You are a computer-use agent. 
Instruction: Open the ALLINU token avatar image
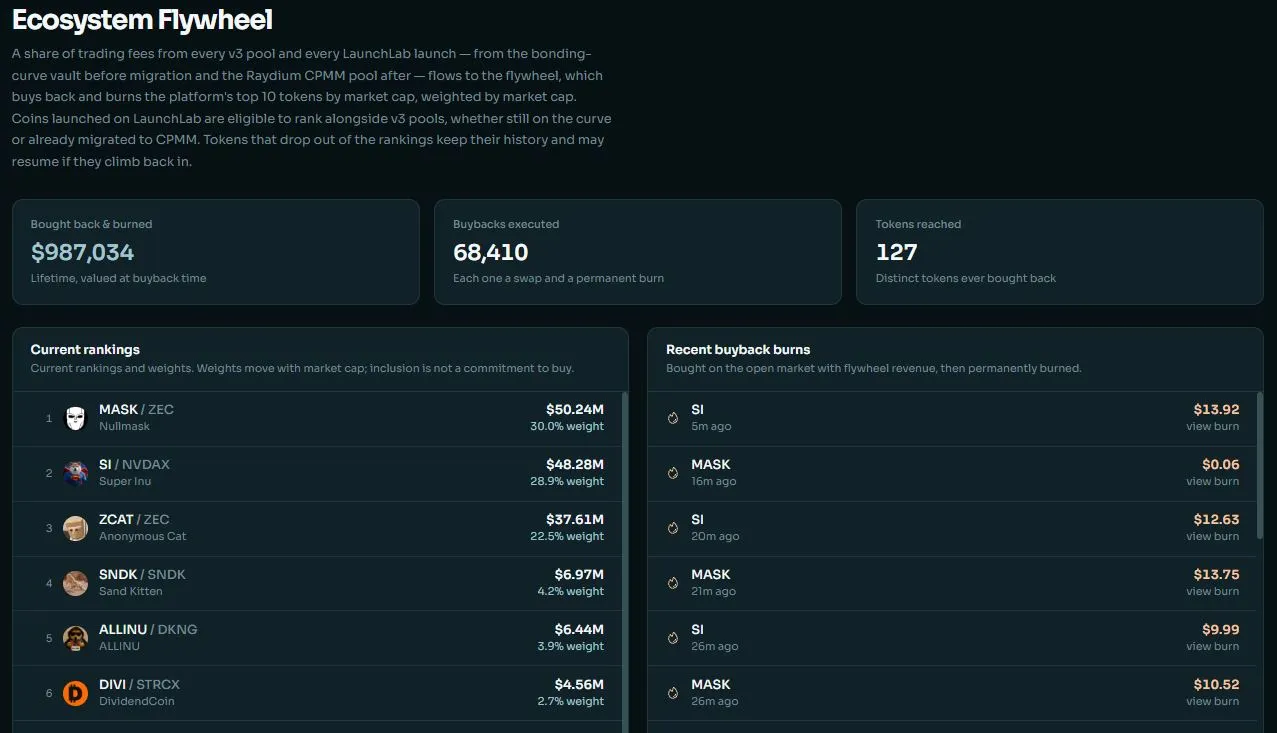point(76,638)
